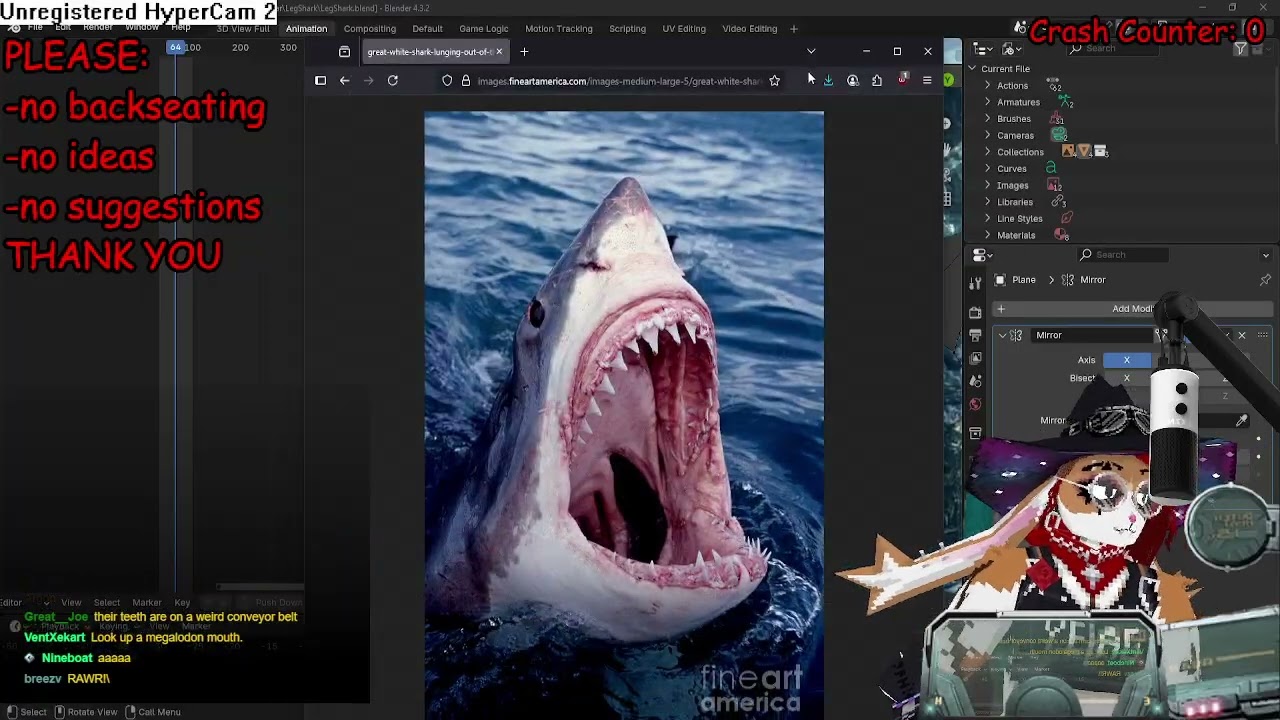Click the outliner filter funnel icon
Screen dimensions: 1280x720
coord(1242,49)
